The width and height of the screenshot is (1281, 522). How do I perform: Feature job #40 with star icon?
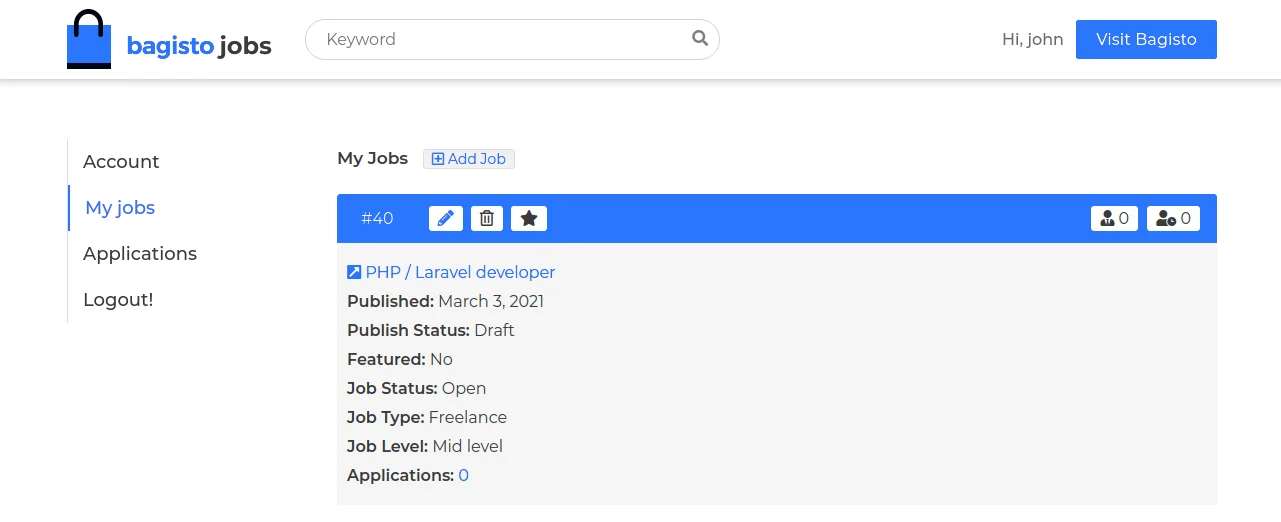point(529,218)
